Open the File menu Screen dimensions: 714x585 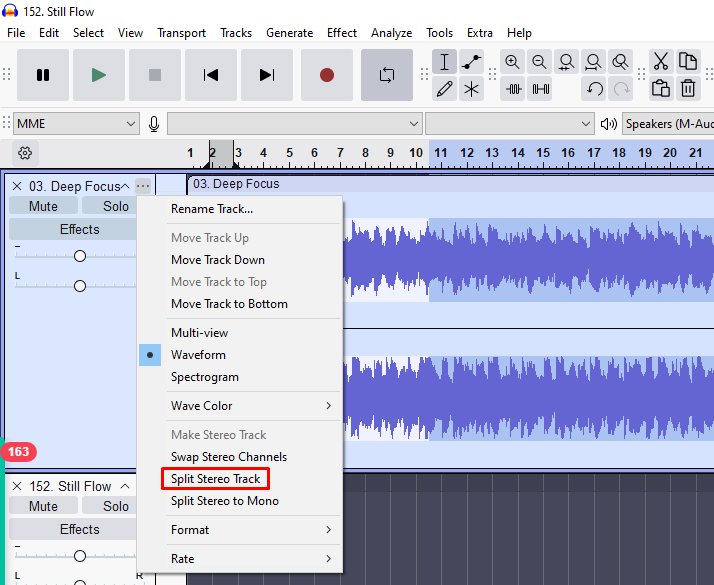(x=16, y=33)
